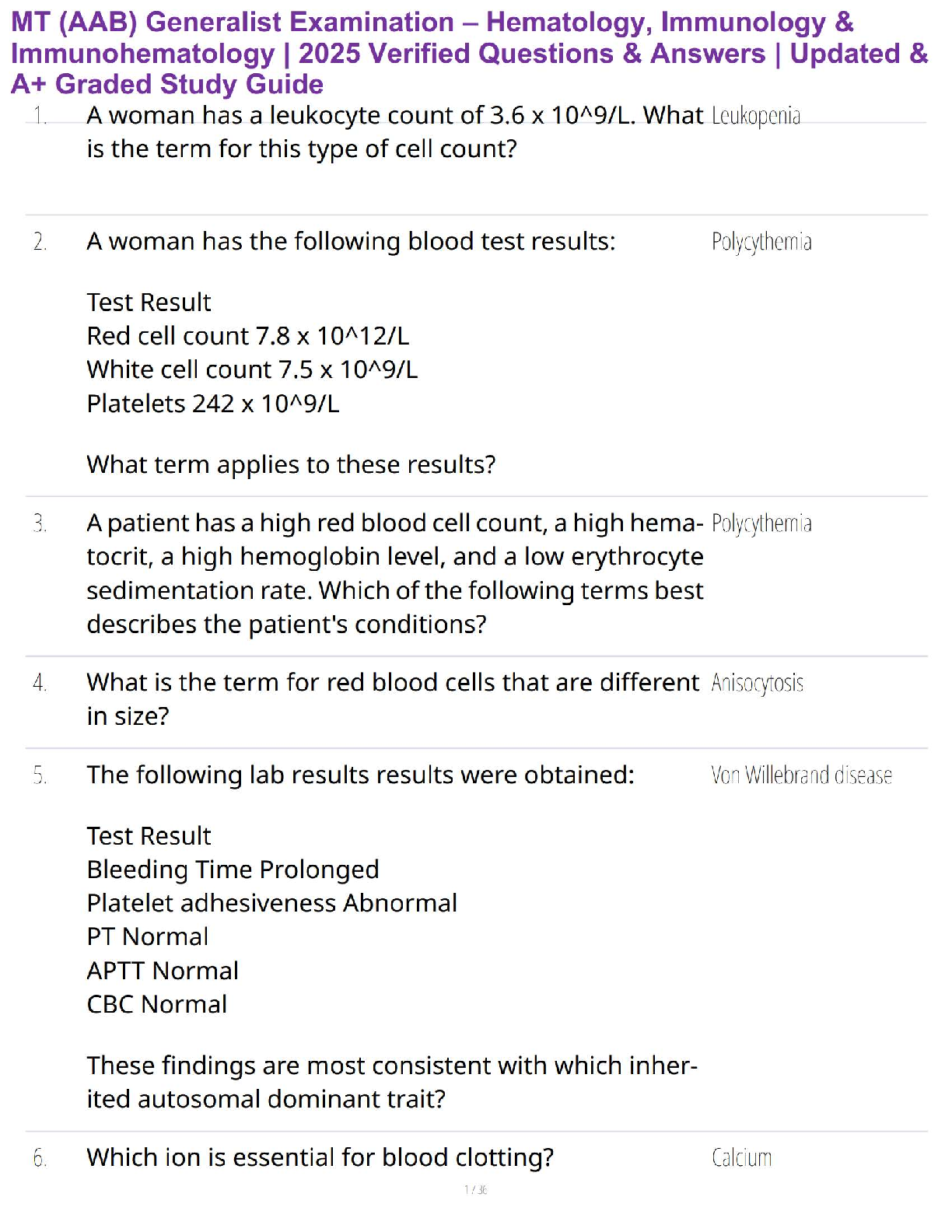Click question number 3
The height and width of the screenshot is (1232, 952).
40,523
